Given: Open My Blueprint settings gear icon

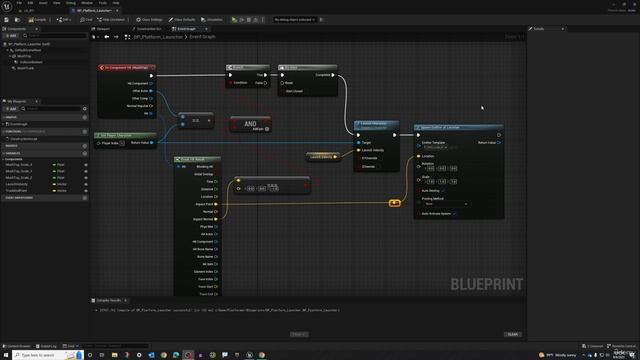Looking at the screenshot, I should (85, 109).
